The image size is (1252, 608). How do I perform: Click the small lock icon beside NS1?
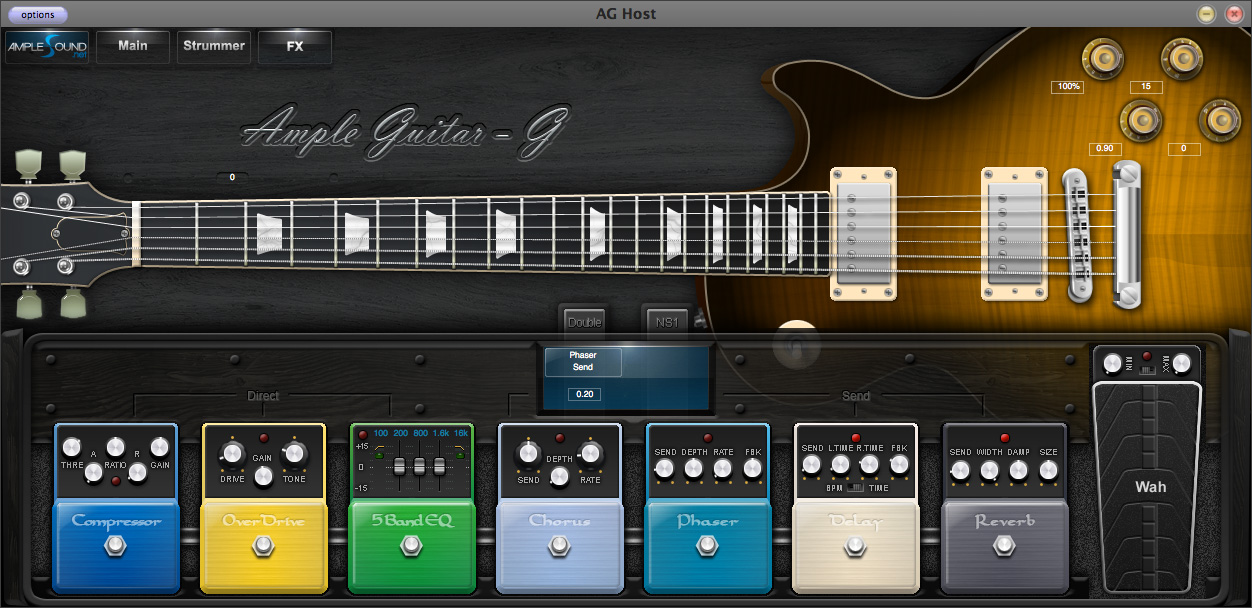pyautogui.click(x=701, y=321)
